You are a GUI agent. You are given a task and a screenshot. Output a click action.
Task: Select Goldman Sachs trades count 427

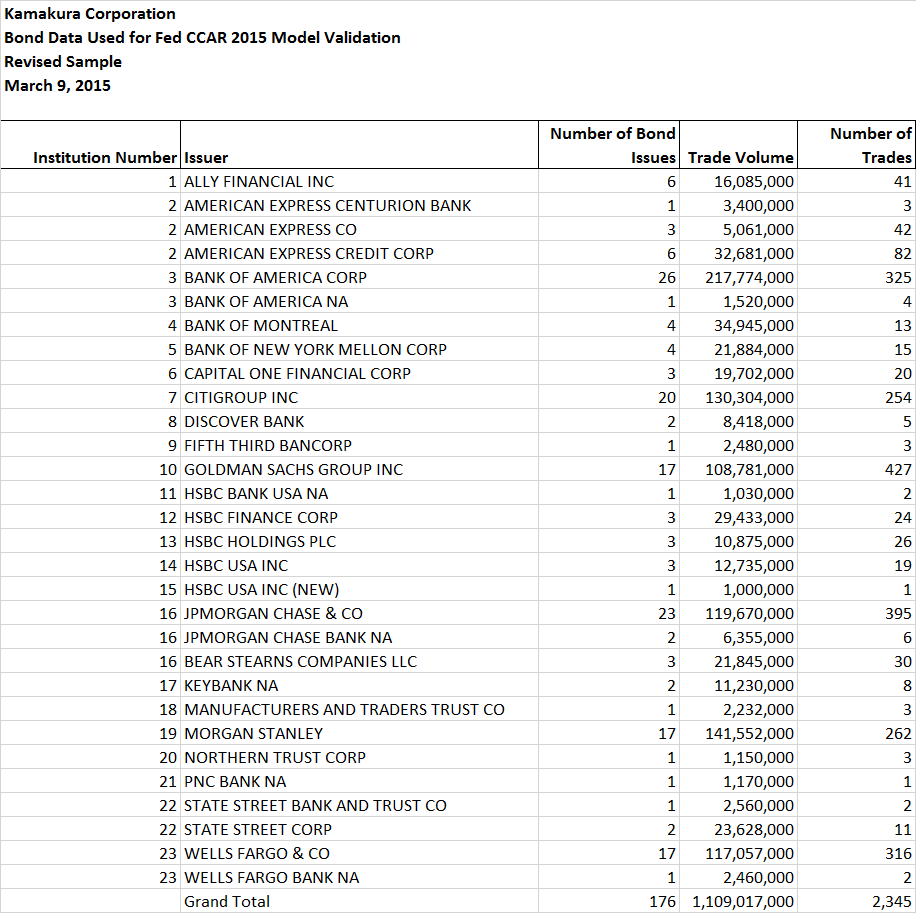pyautogui.click(x=856, y=469)
